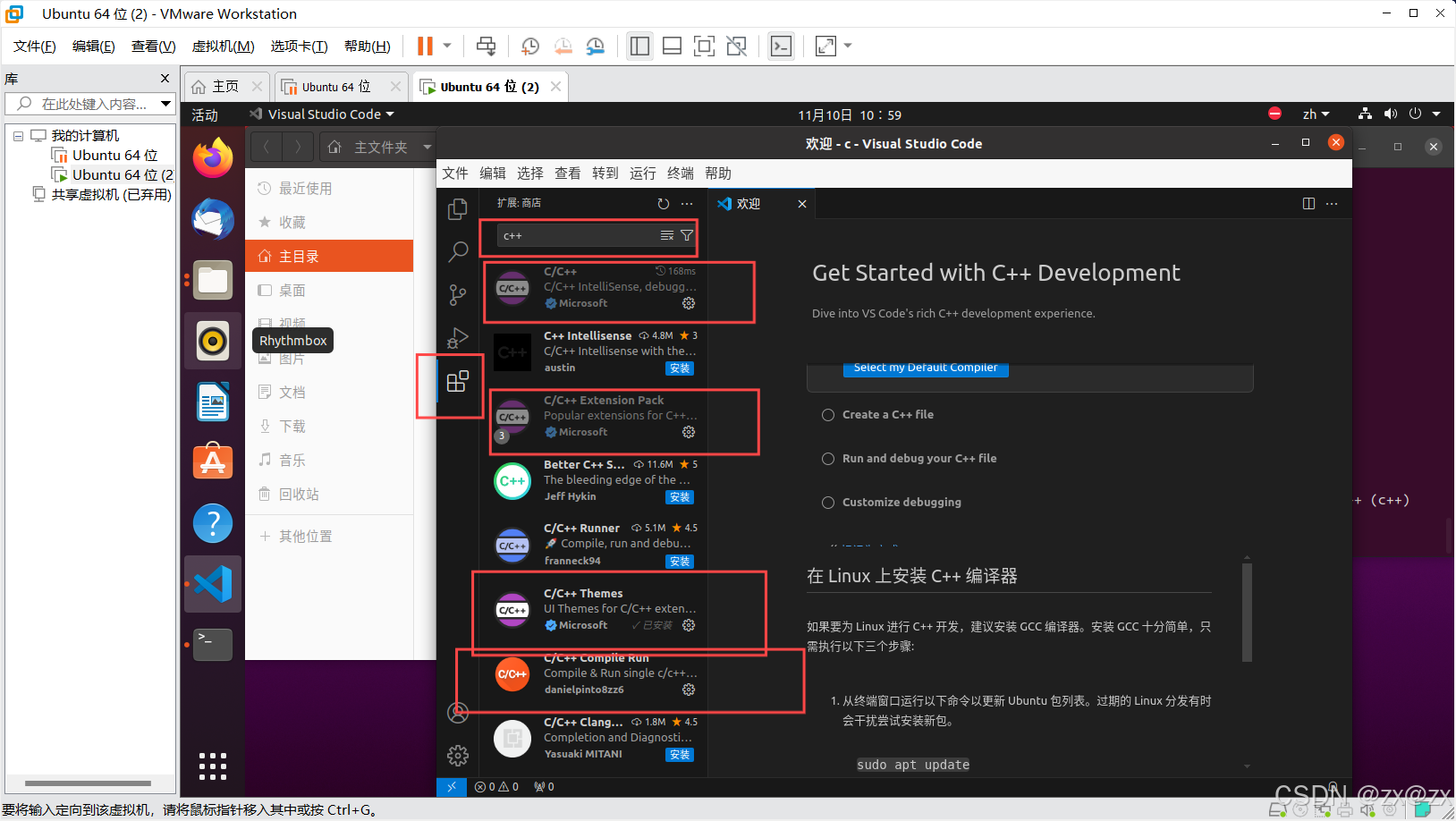Click Select my Default Compiler button
The width and height of the screenshot is (1456, 821).
click(926, 368)
